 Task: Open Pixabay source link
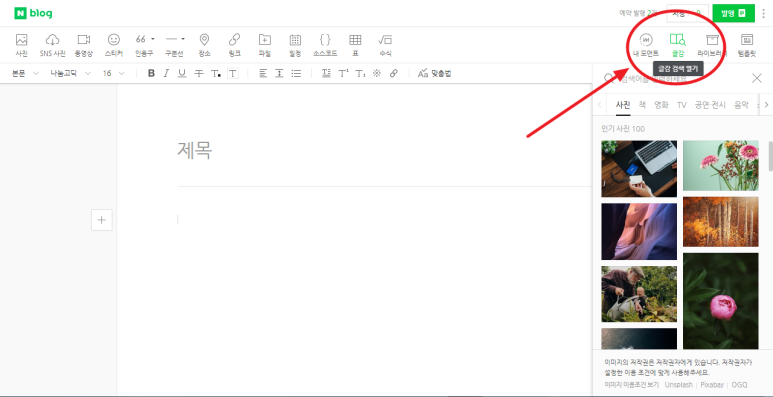click(712, 385)
